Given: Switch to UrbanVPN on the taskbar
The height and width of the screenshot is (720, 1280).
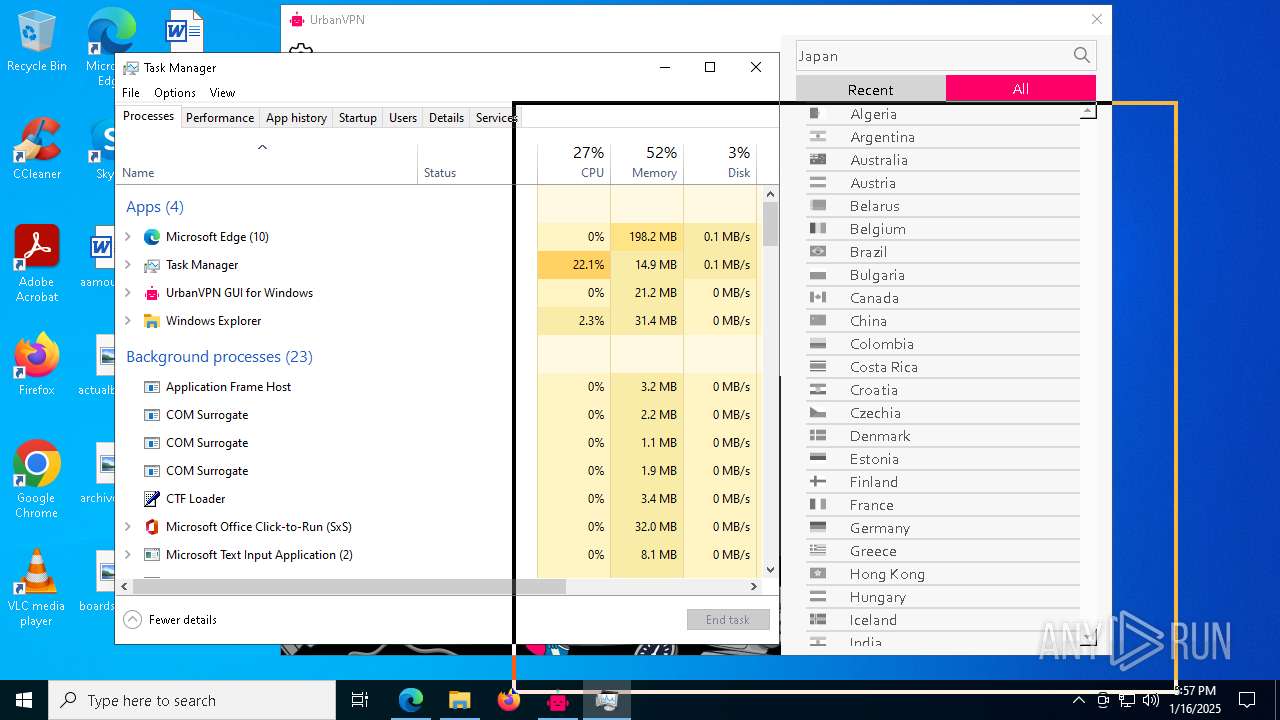Looking at the screenshot, I should [557, 700].
